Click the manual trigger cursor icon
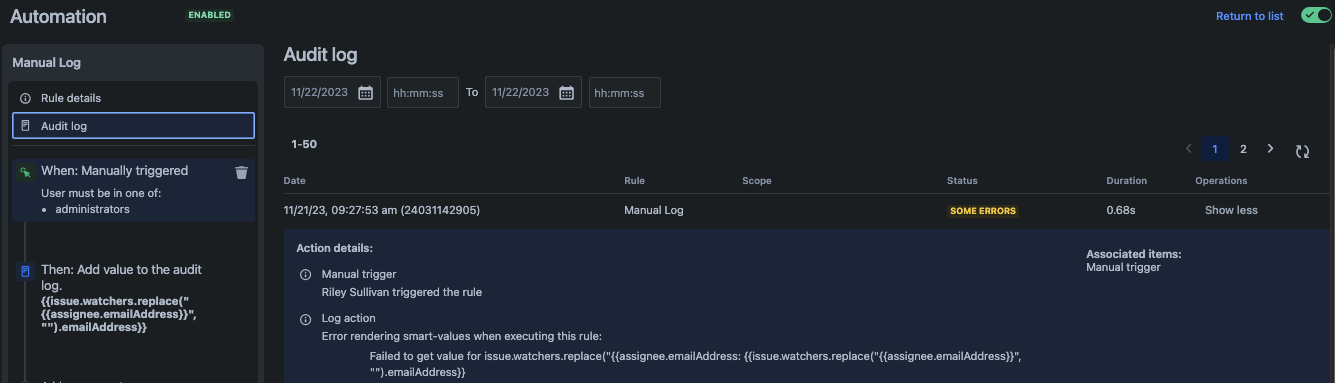 pos(26,173)
